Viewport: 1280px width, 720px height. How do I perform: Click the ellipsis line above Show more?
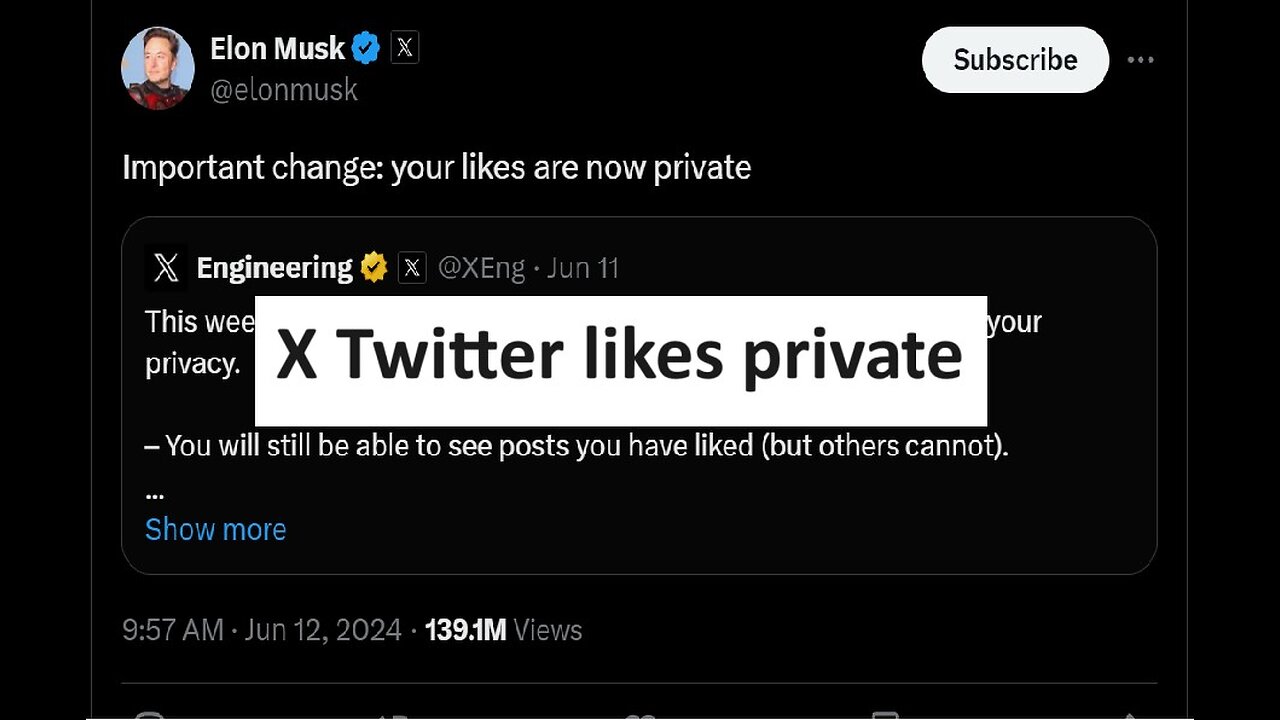tap(154, 492)
